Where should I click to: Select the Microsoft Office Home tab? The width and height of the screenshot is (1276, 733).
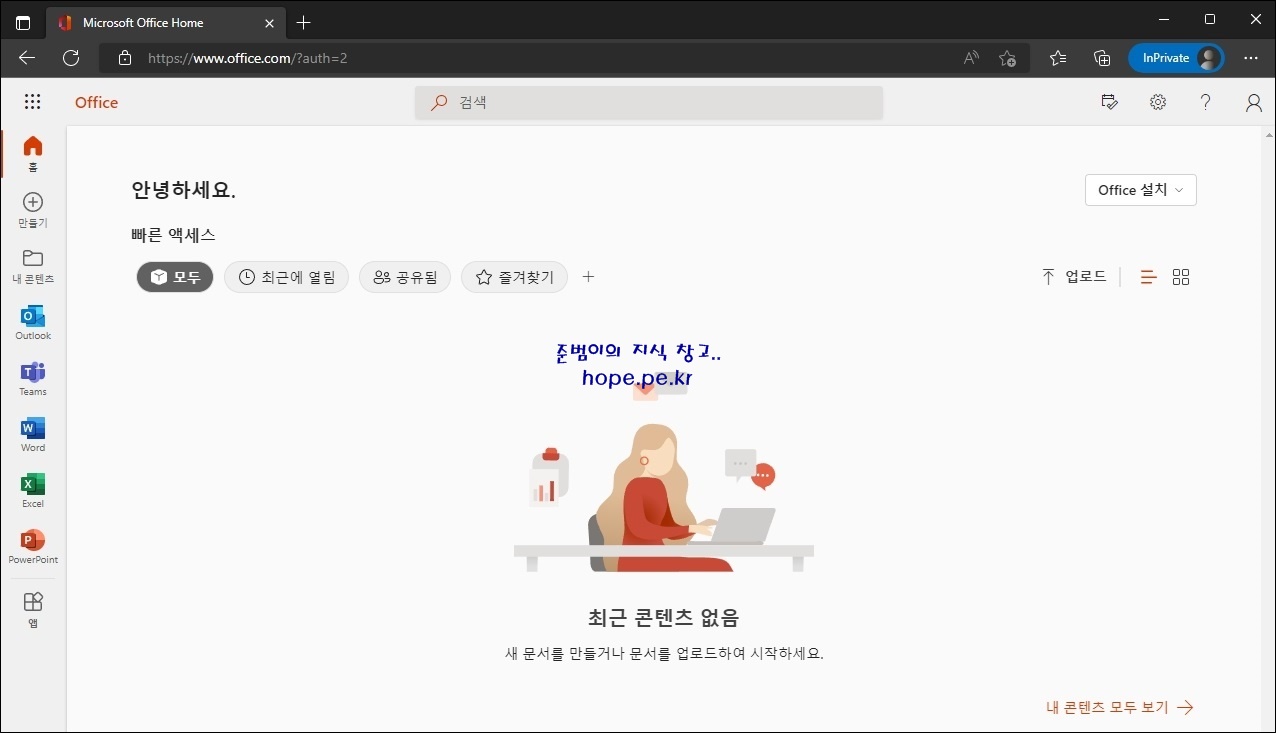[166, 22]
